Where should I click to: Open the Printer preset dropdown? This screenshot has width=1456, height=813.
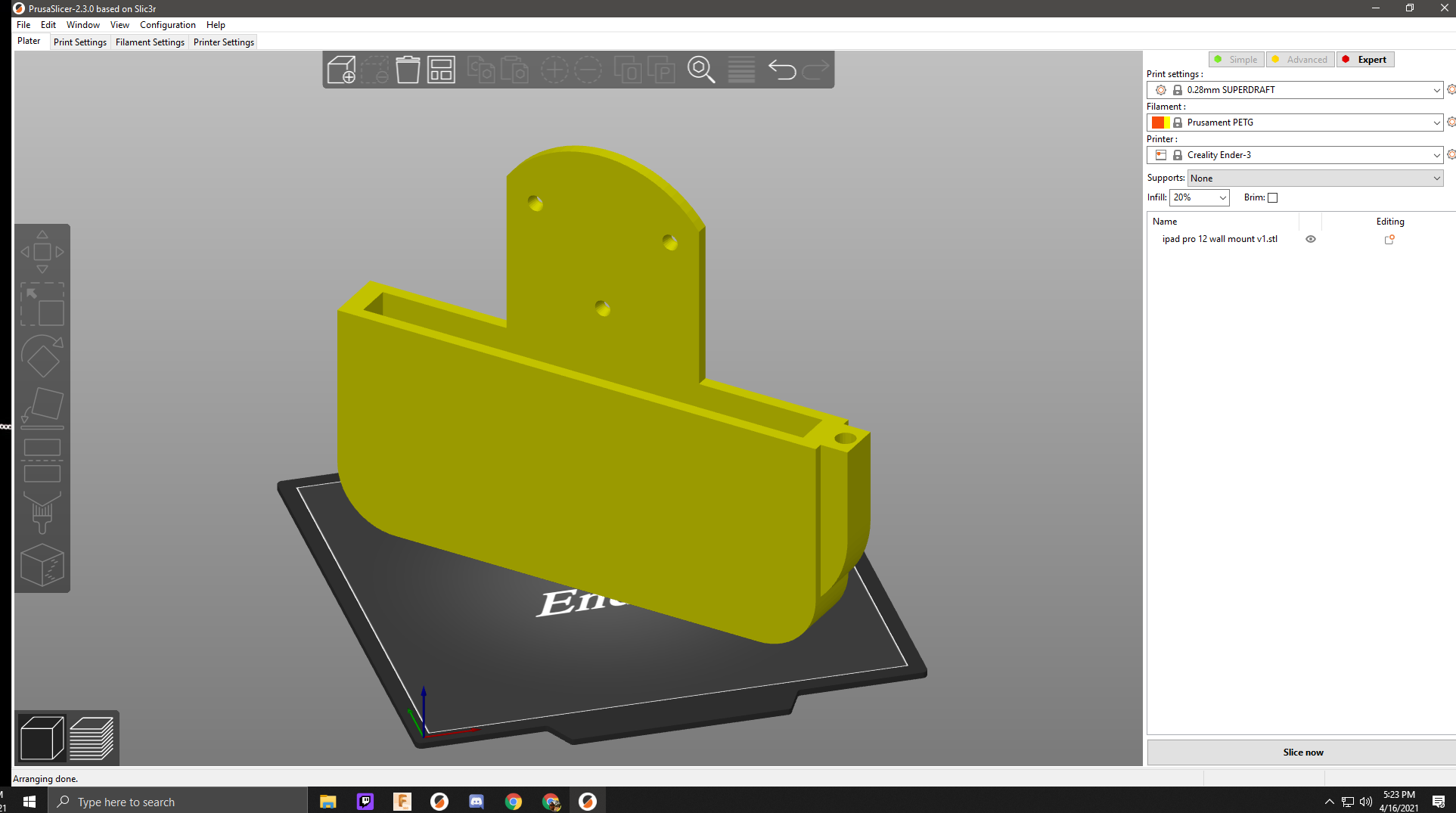click(x=1295, y=155)
